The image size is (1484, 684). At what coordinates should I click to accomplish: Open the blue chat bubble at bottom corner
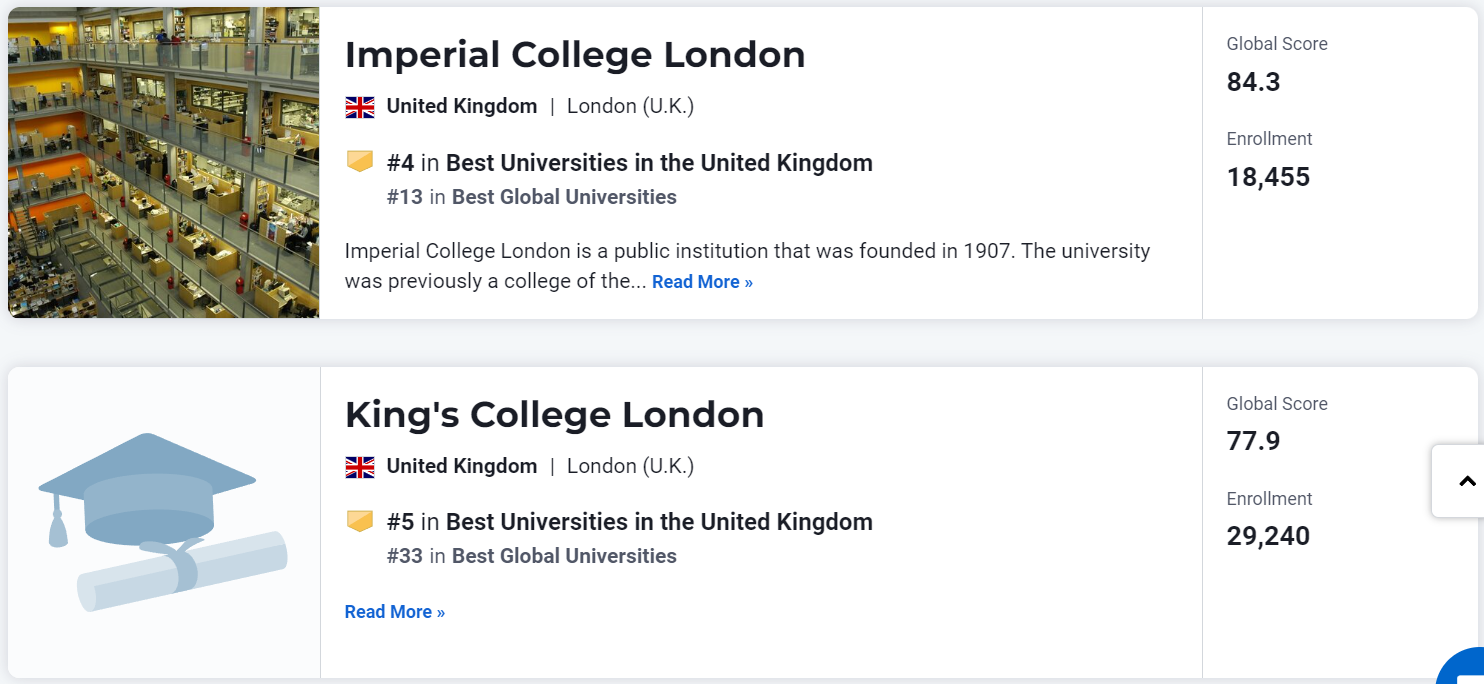pyautogui.click(x=1463, y=668)
